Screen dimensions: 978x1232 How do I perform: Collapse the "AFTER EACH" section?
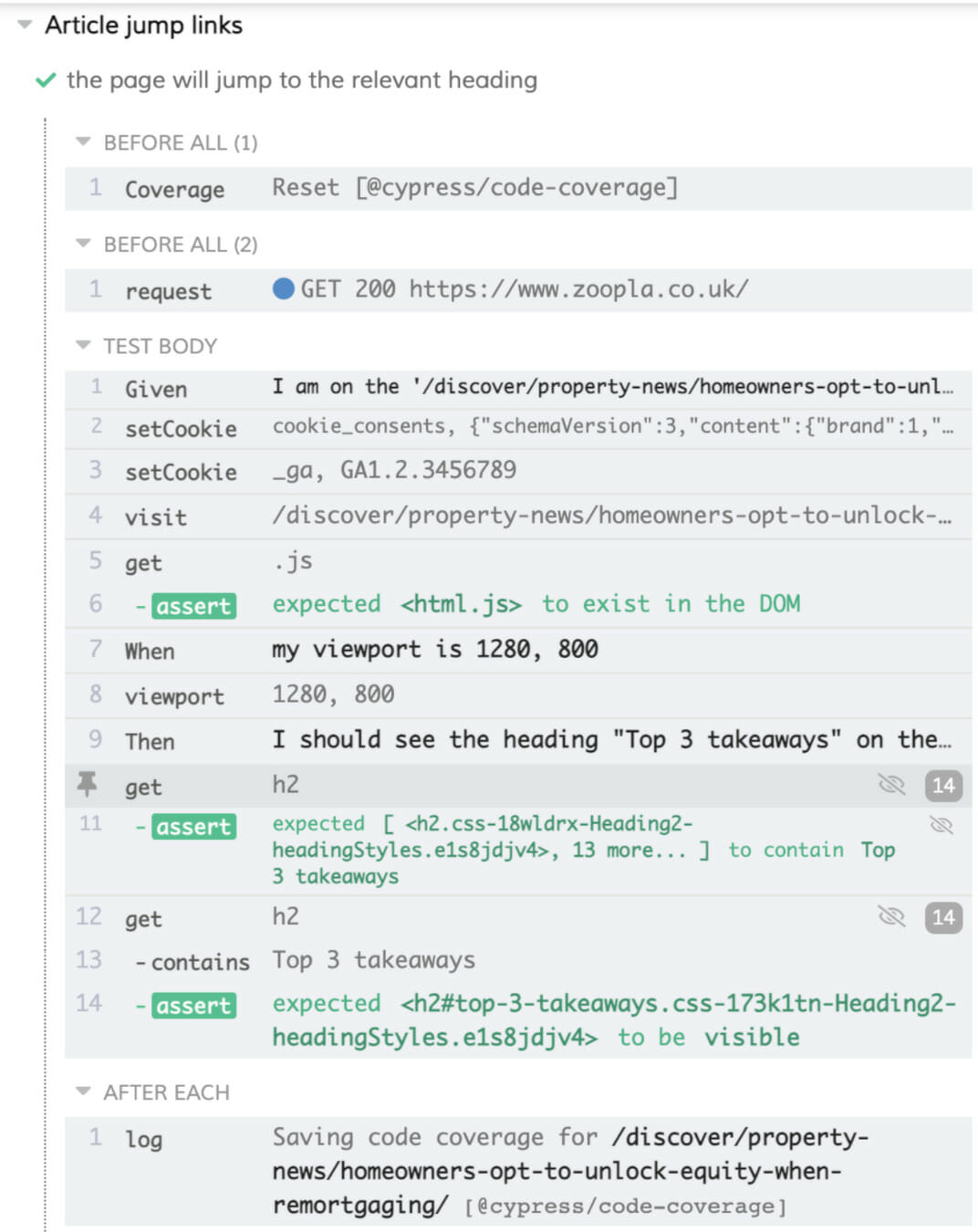[x=83, y=1091]
